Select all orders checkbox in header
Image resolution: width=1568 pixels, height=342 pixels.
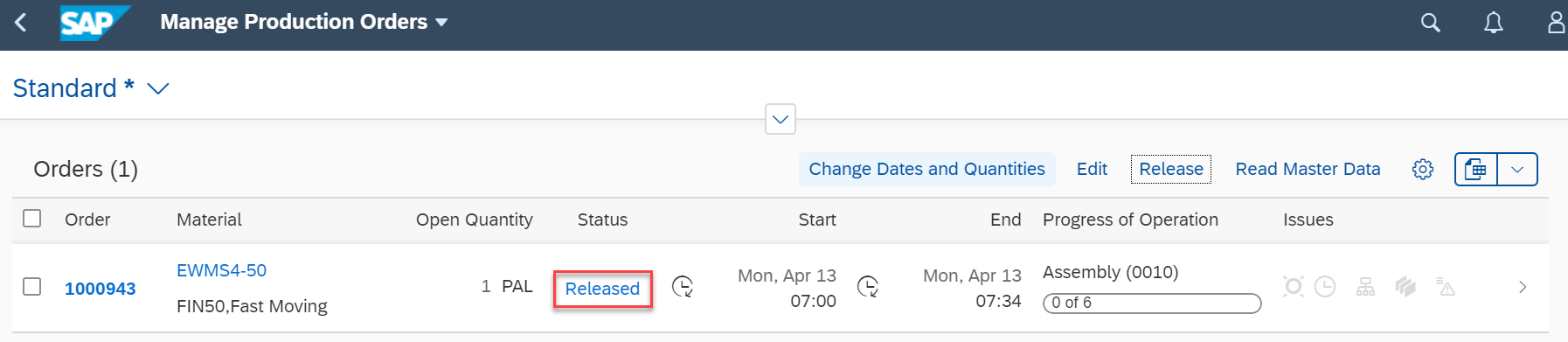pos(32,219)
